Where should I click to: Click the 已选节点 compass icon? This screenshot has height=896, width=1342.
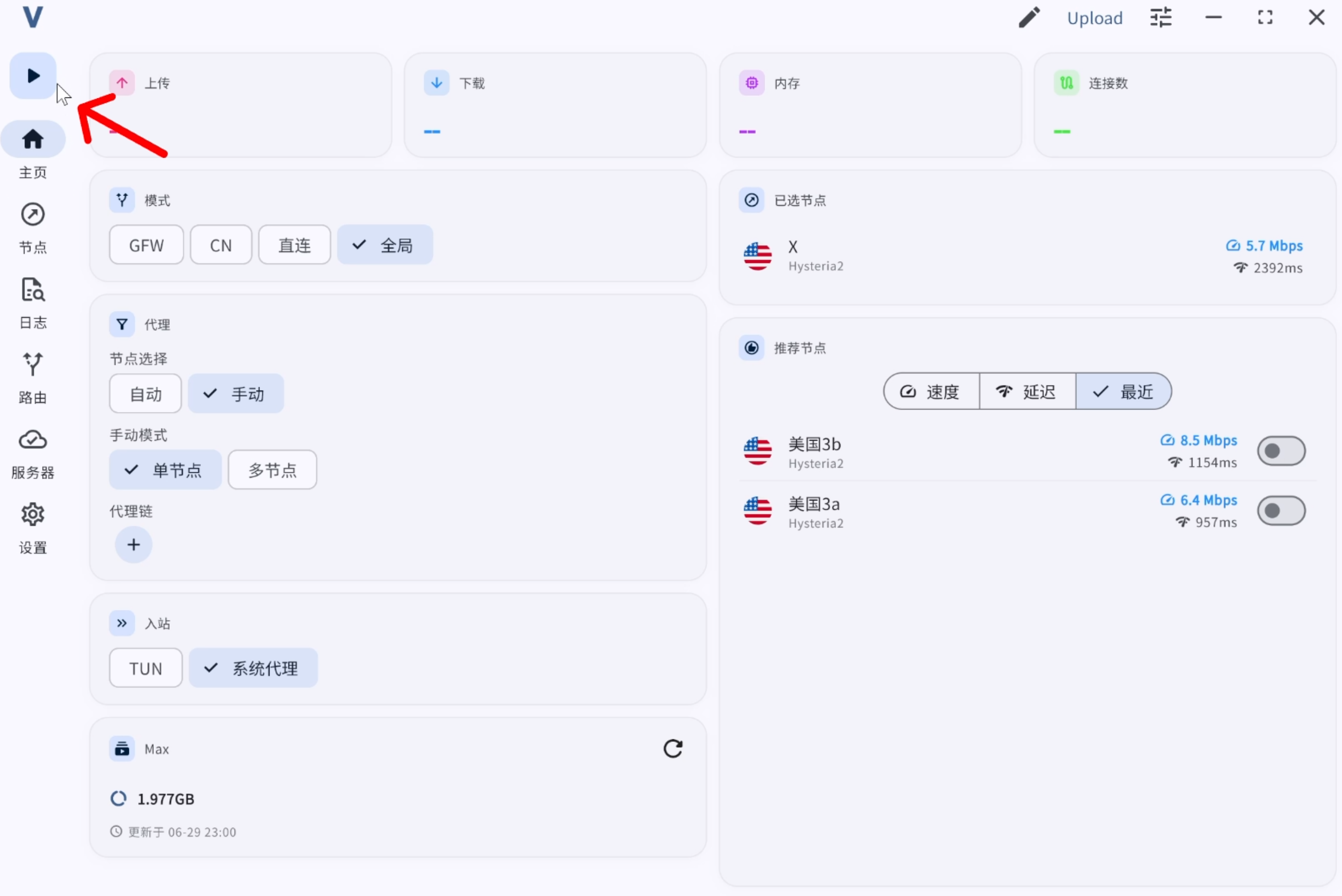click(x=752, y=200)
